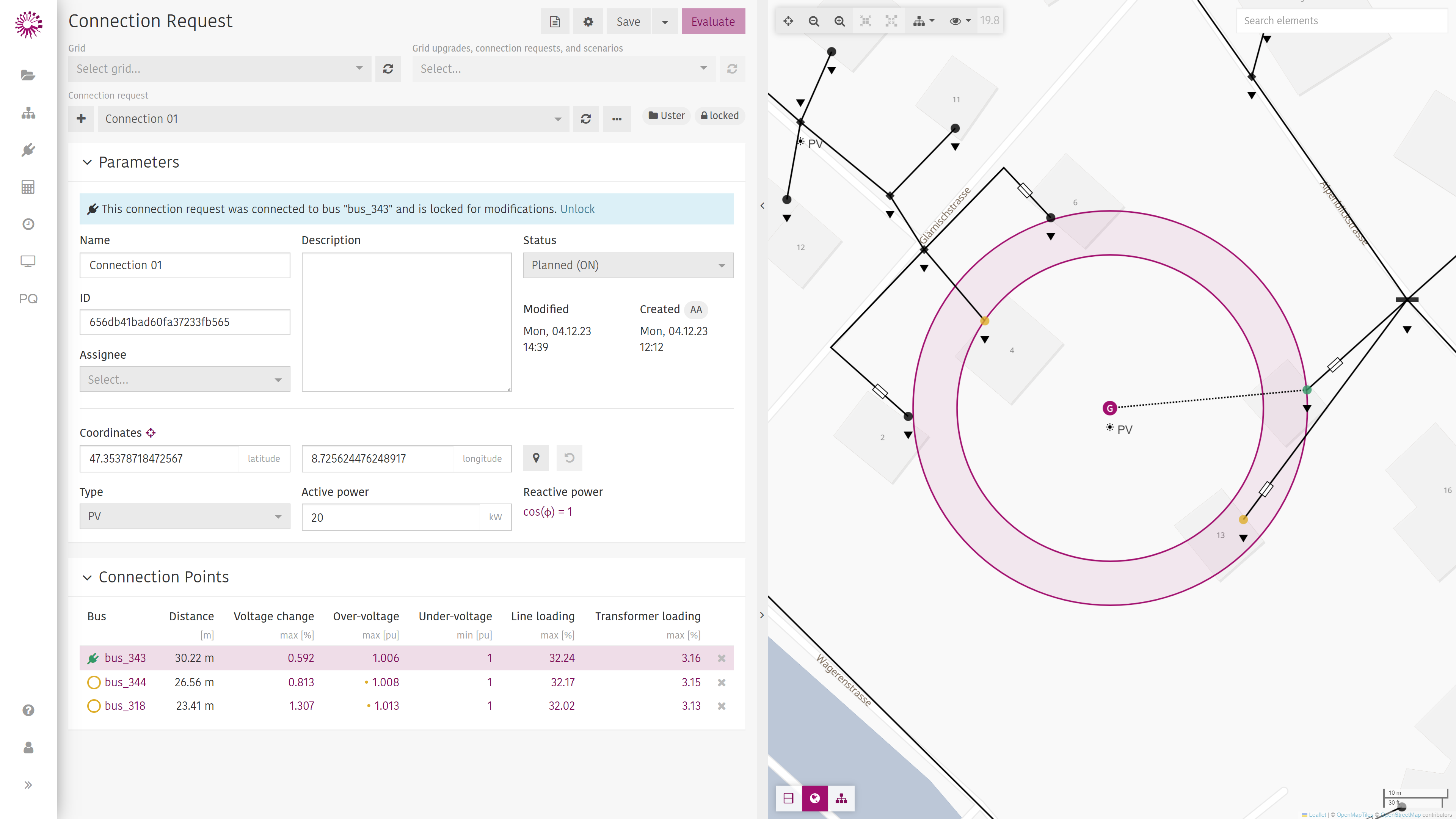The width and height of the screenshot is (1456, 819).
Task: Open settings gear next to Save
Action: pos(588,22)
